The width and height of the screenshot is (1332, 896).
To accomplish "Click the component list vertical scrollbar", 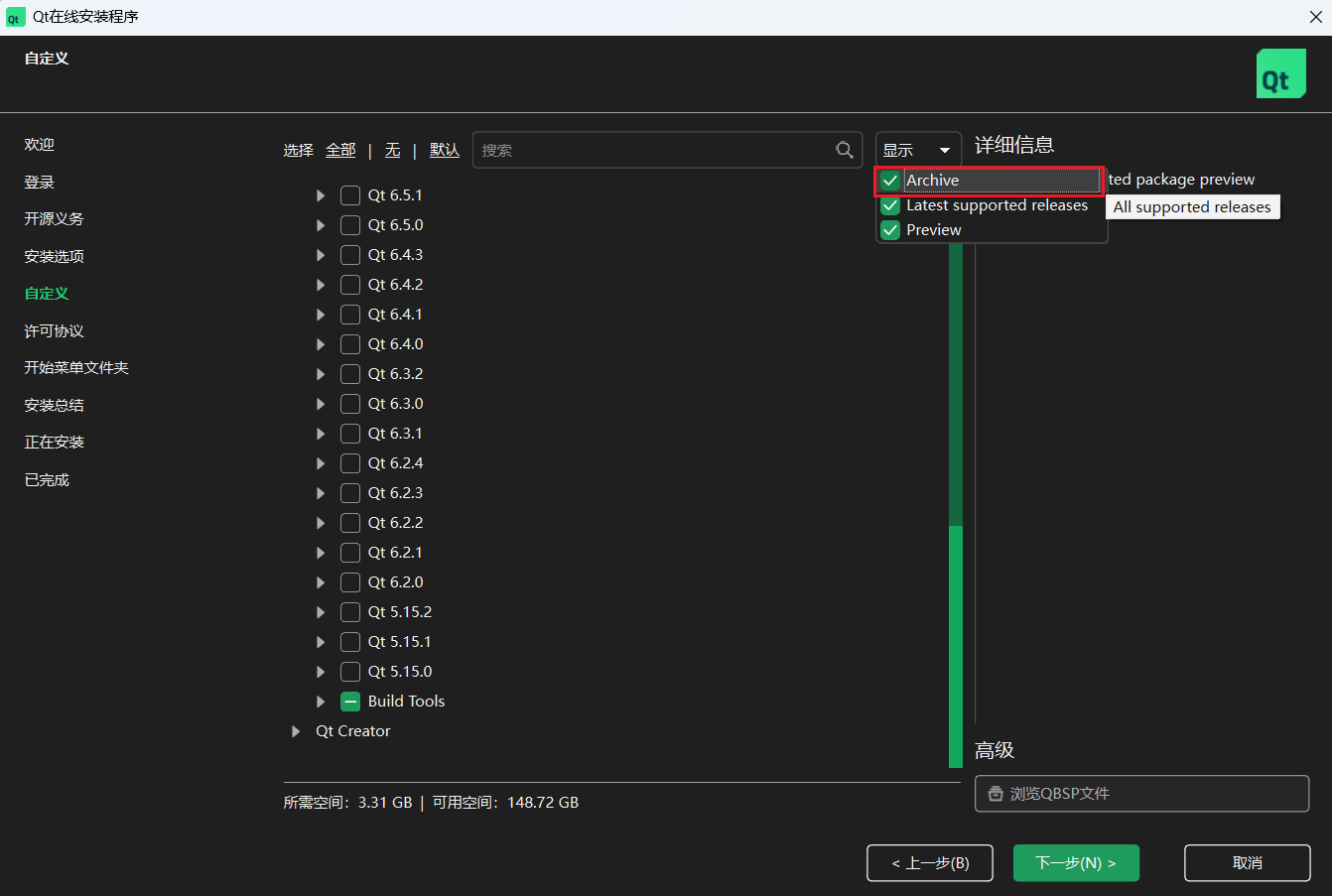I will pyautogui.click(x=955, y=645).
